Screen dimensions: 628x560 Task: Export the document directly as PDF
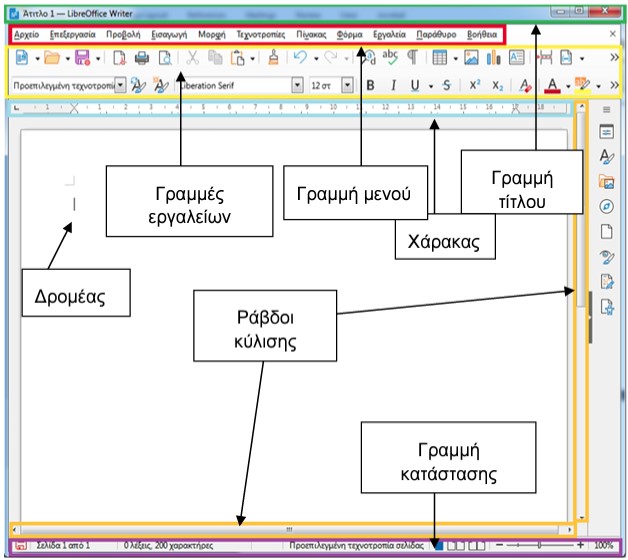click(x=119, y=58)
